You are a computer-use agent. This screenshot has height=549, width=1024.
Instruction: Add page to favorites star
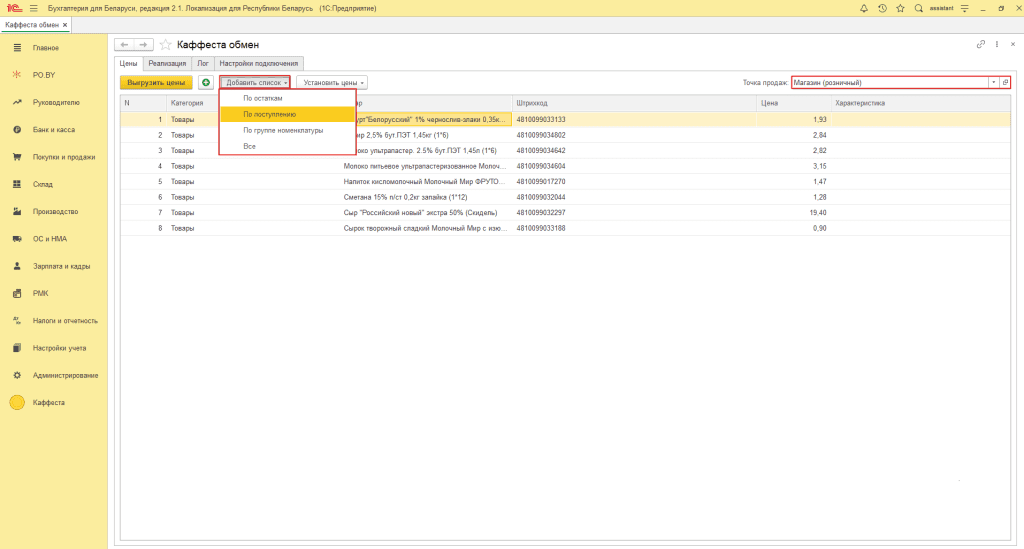[x=165, y=44]
